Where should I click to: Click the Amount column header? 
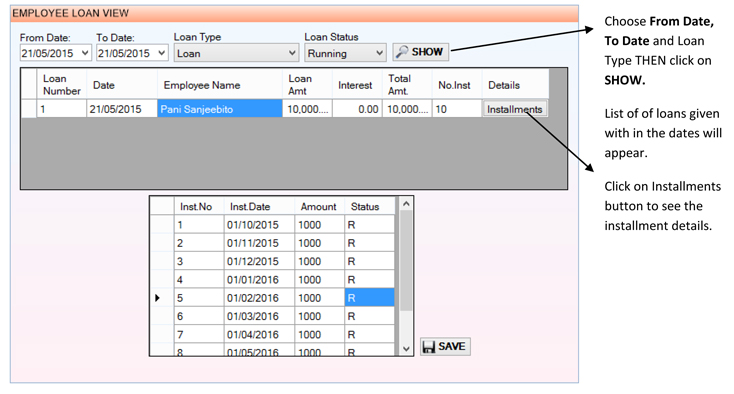[320, 206]
